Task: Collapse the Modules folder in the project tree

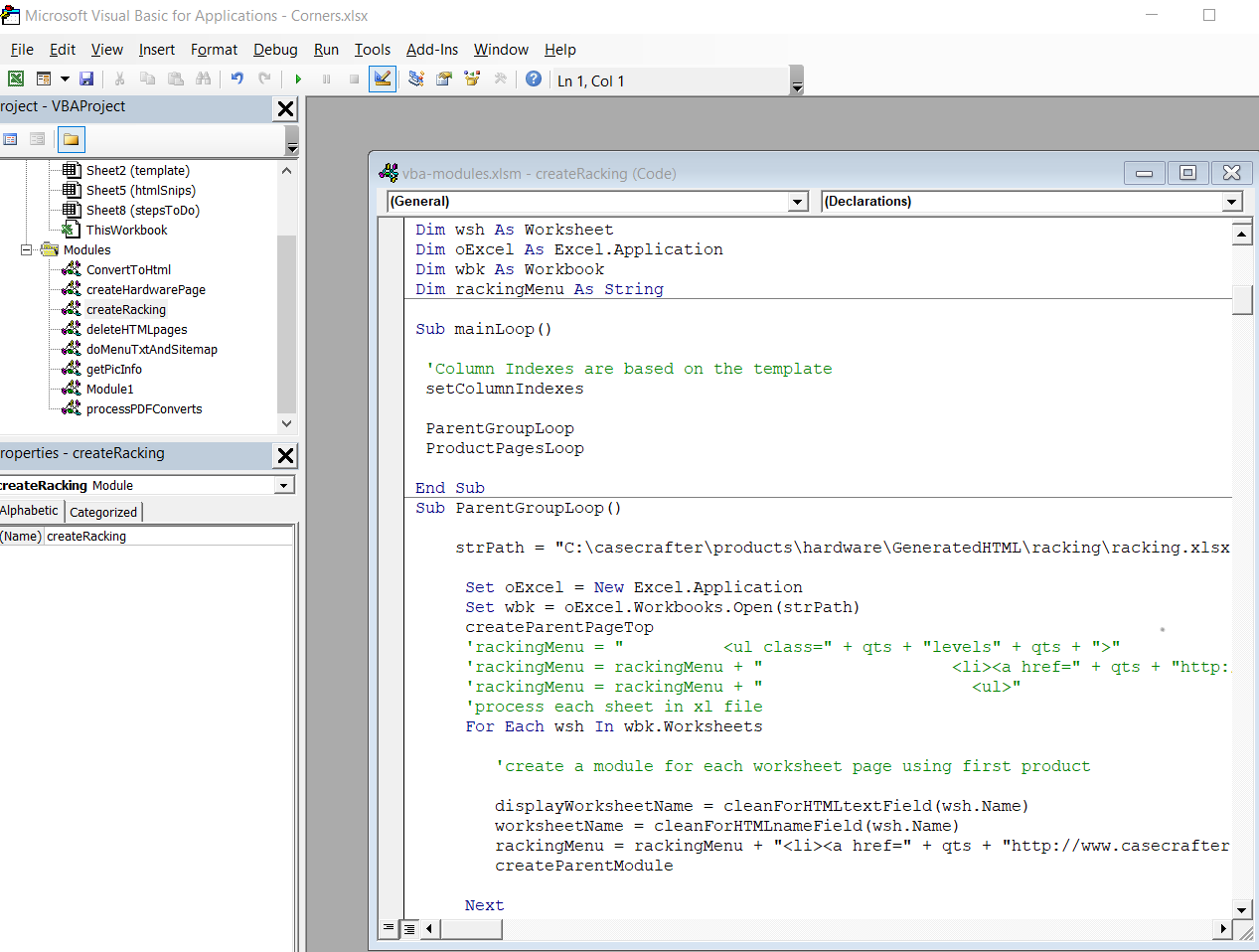Action: pyautogui.click(x=27, y=250)
